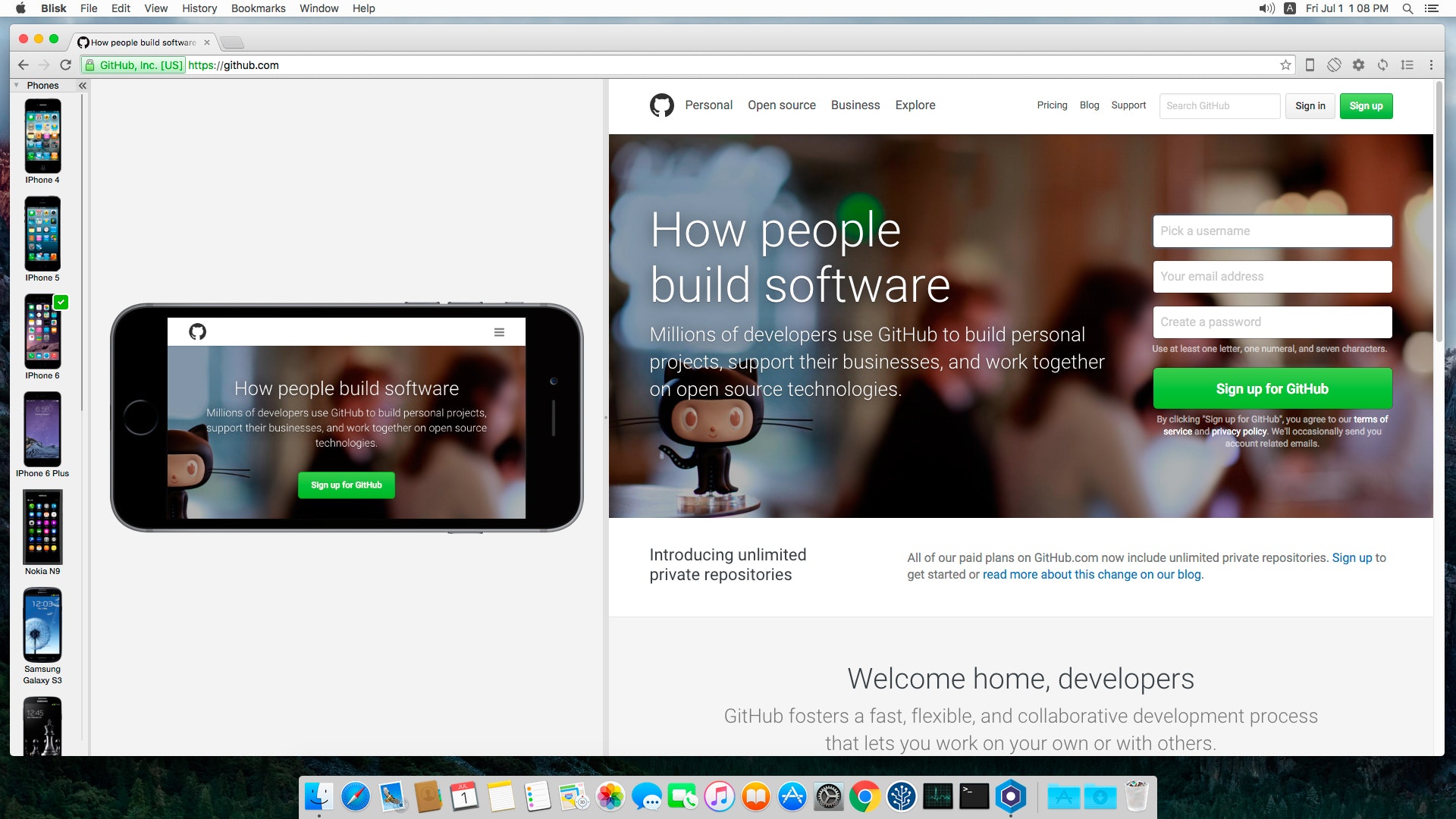This screenshot has width=1456, height=819.
Task: Click the Sign in button
Action: click(x=1310, y=106)
